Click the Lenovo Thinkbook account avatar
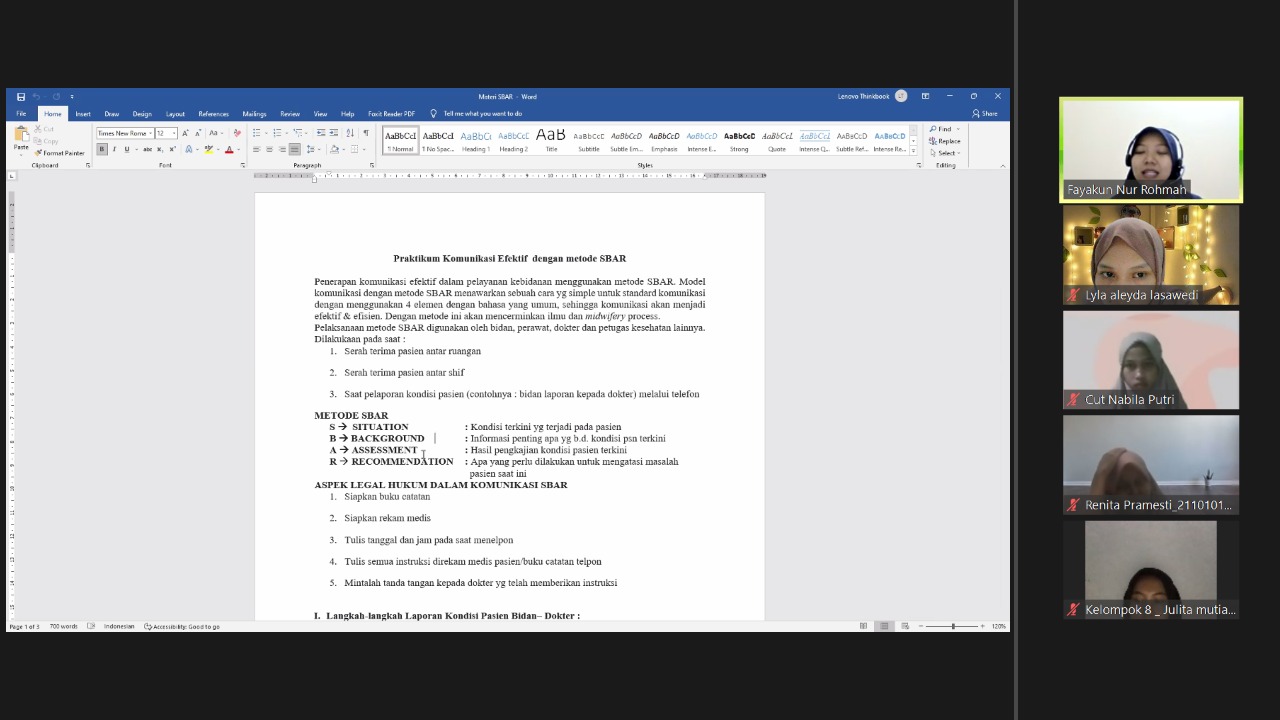The width and height of the screenshot is (1280, 720). click(x=901, y=96)
